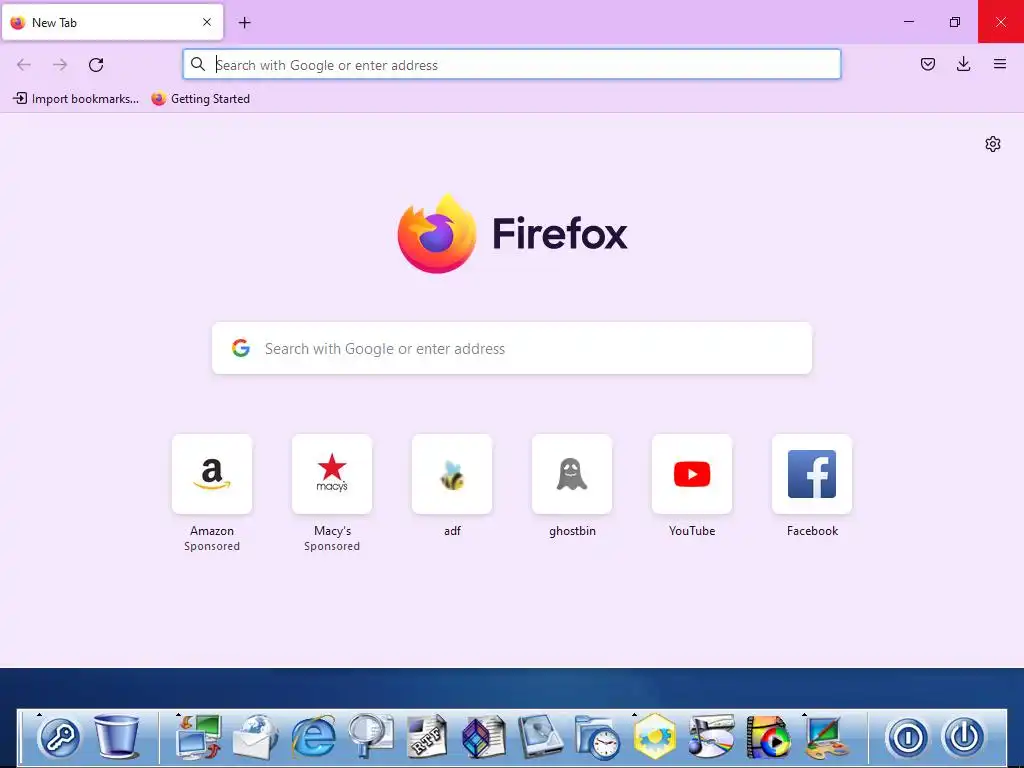The width and height of the screenshot is (1024, 768).
Task: Open Amazon sponsored shortcut tile
Action: tap(212, 474)
